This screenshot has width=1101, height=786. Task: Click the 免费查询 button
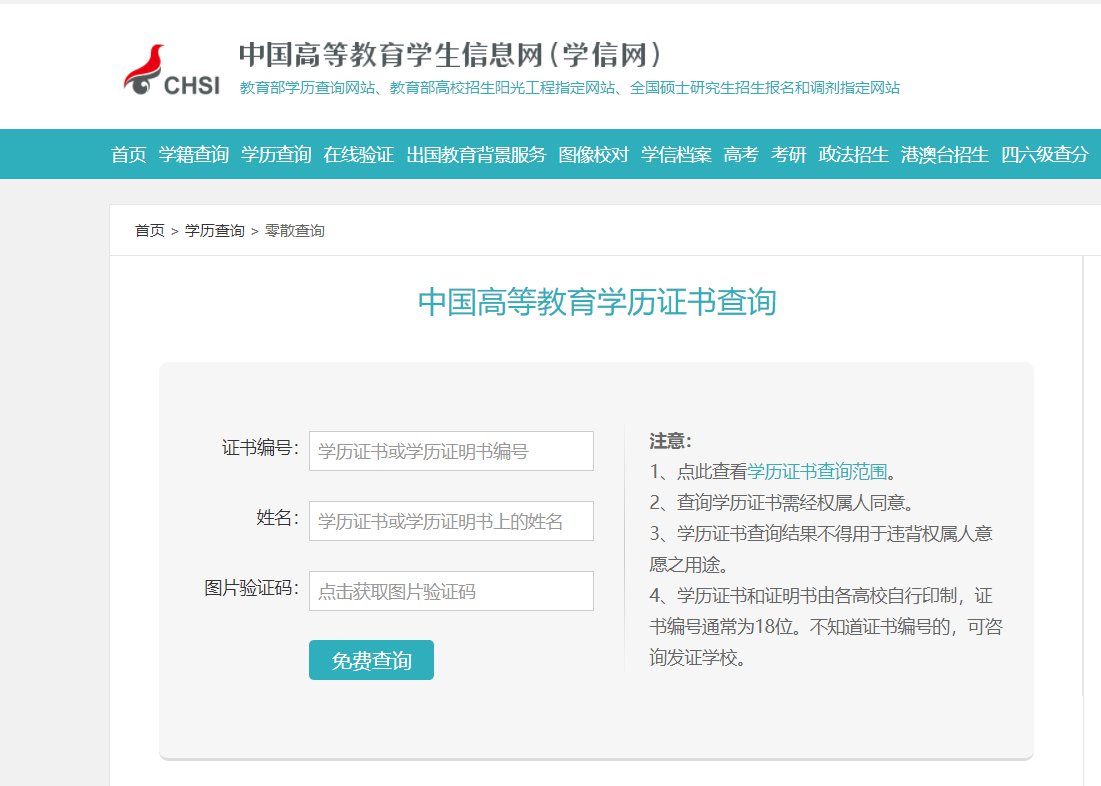(371, 660)
